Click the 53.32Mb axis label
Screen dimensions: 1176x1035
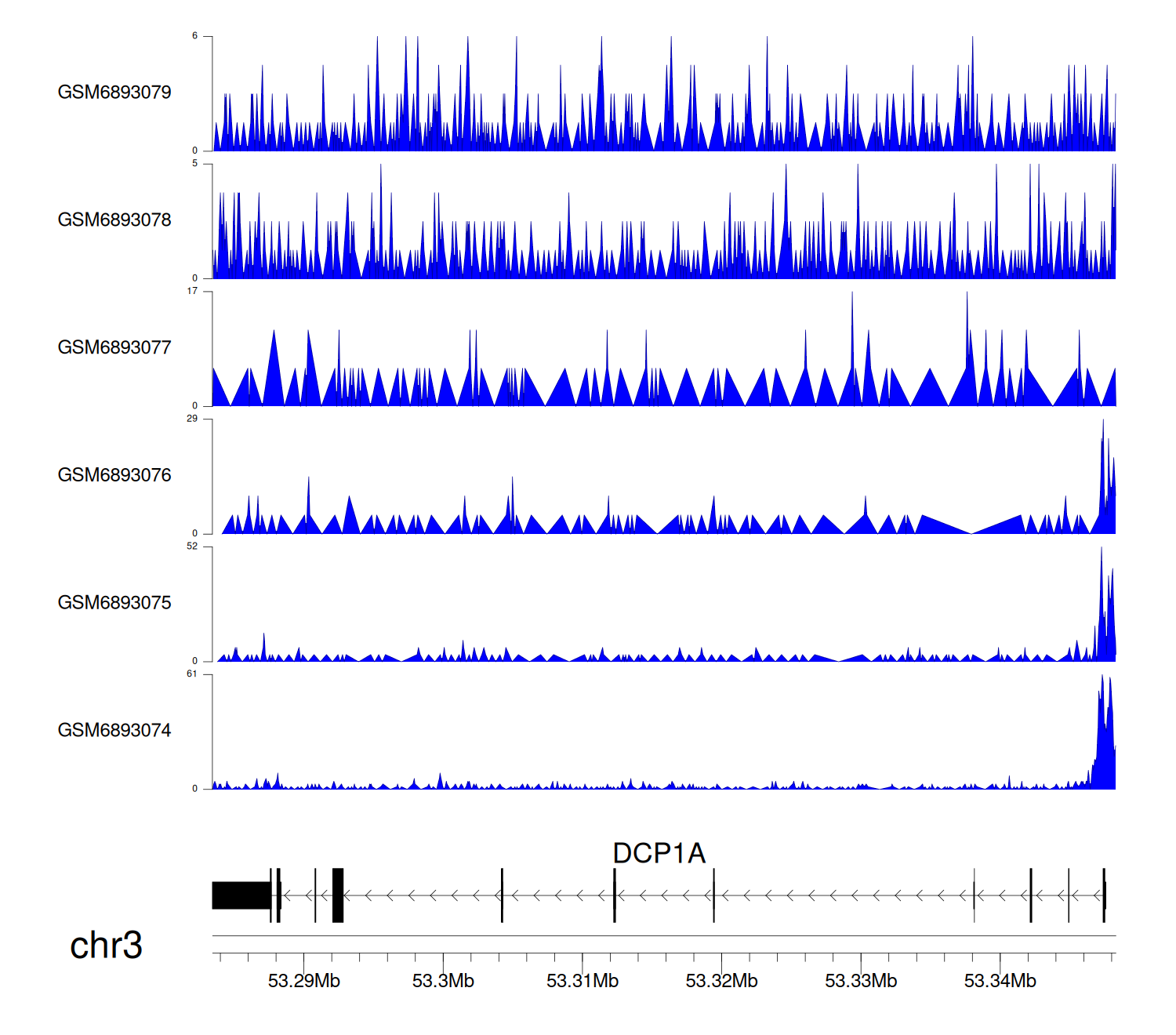tap(721, 981)
